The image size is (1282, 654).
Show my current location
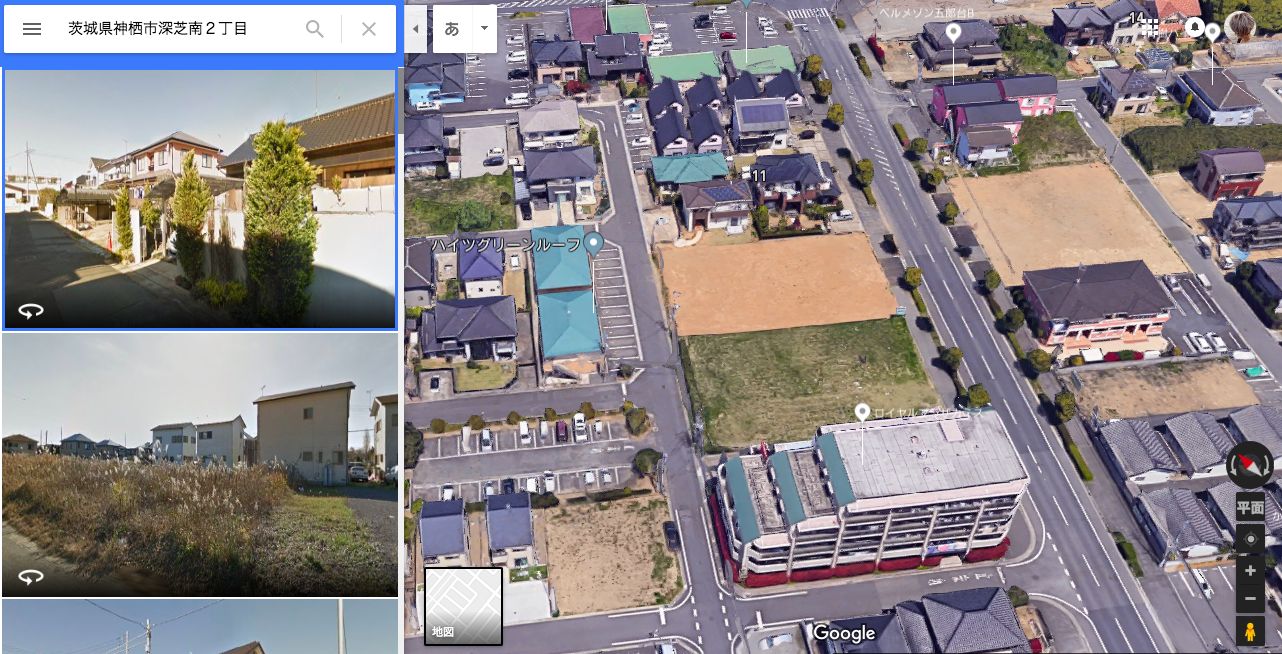coord(1250,540)
